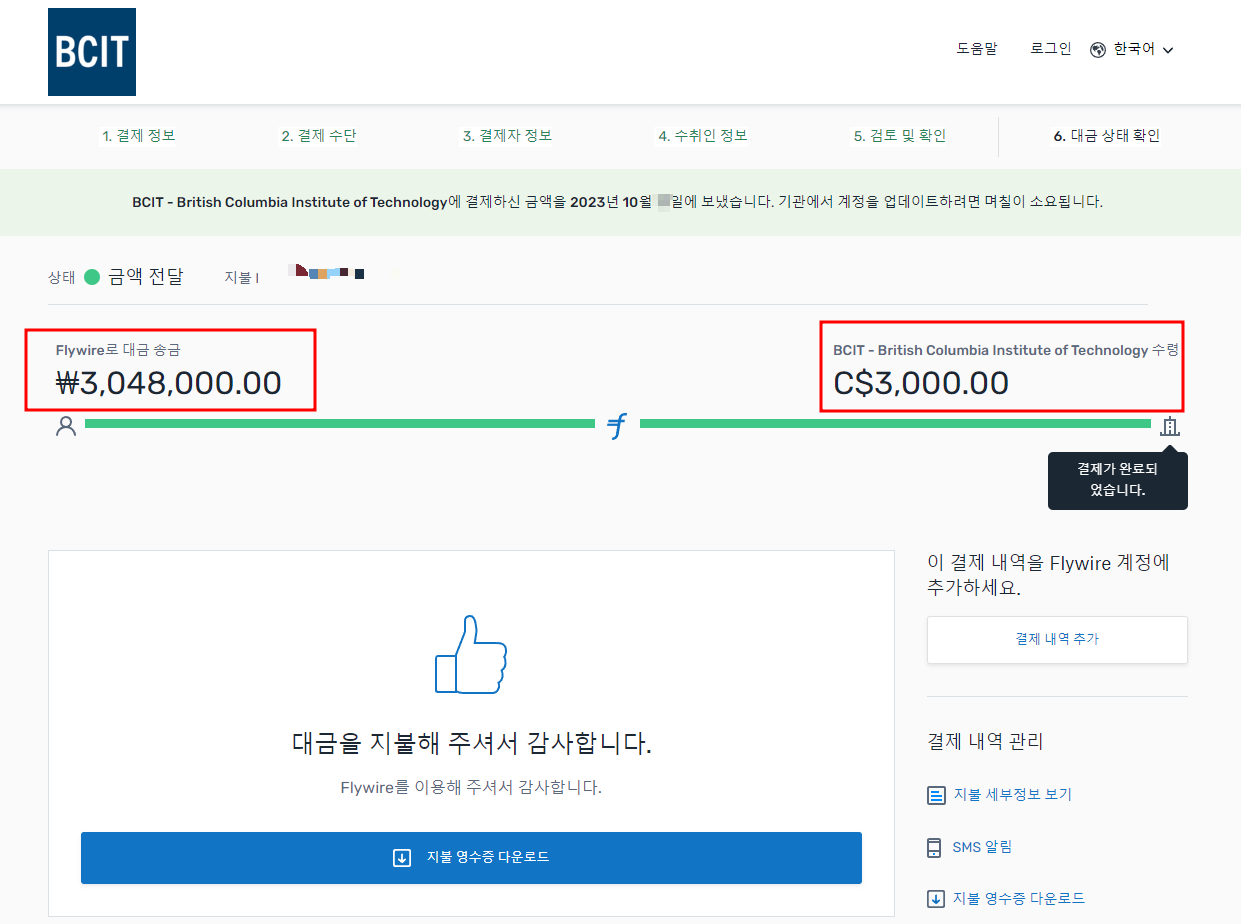Click the BCIT logo

click(92, 52)
